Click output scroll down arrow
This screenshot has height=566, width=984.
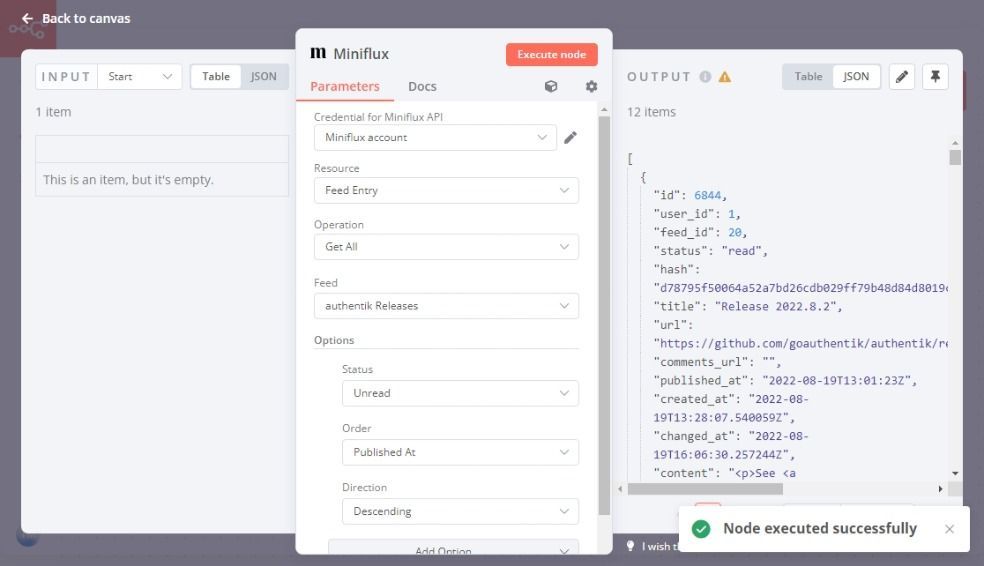point(955,474)
